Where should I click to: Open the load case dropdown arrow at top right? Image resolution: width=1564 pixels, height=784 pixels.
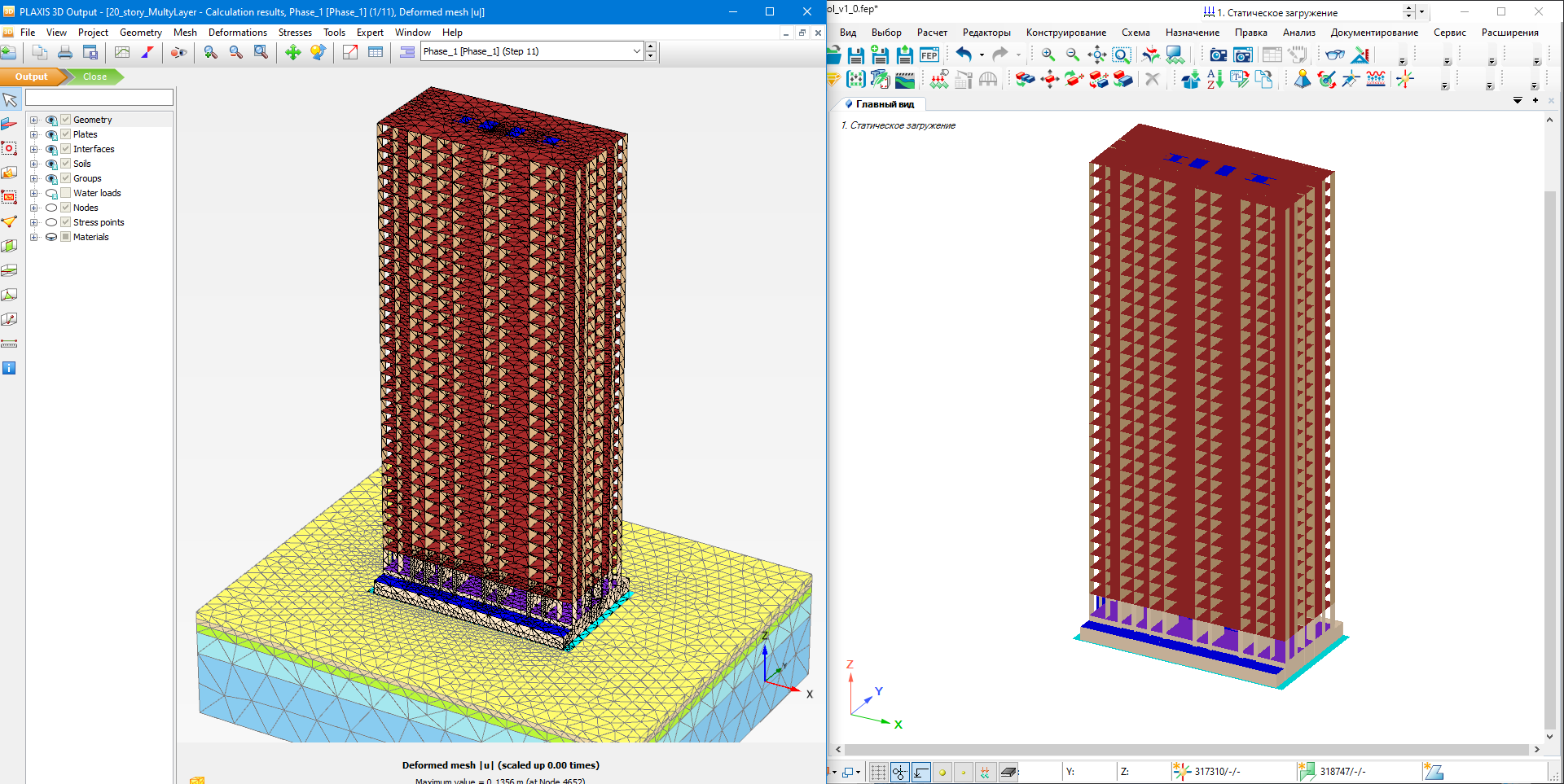pyautogui.click(x=1421, y=12)
